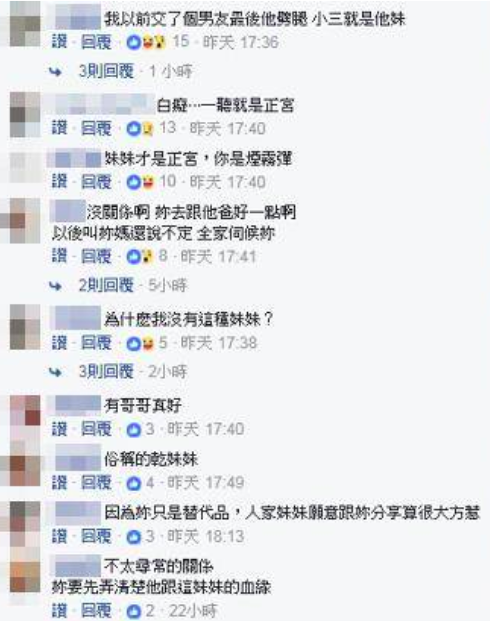
Task: Click 回覆 on the first comment
Action: click(x=96, y=42)
